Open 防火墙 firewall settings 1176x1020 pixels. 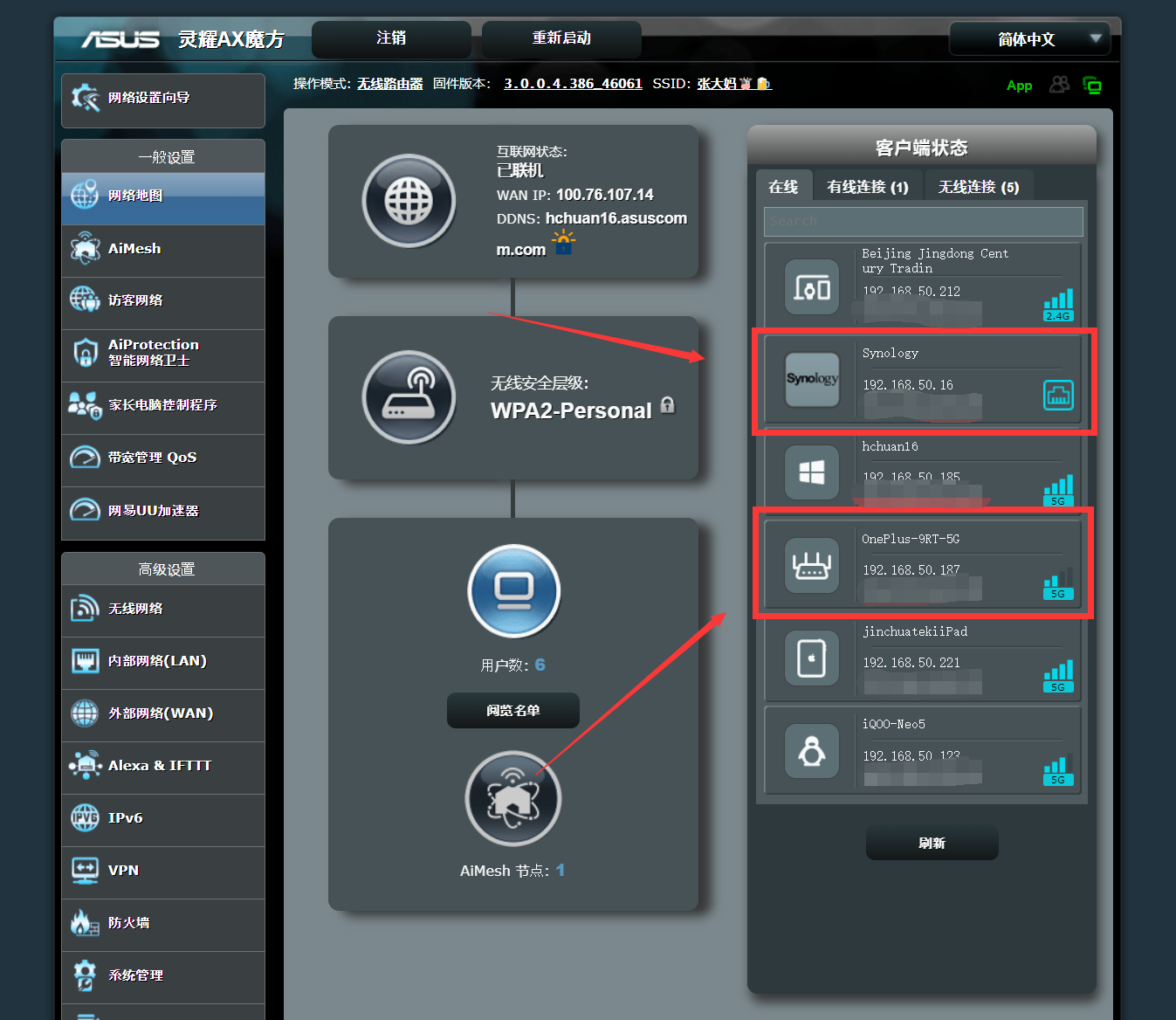163,925
